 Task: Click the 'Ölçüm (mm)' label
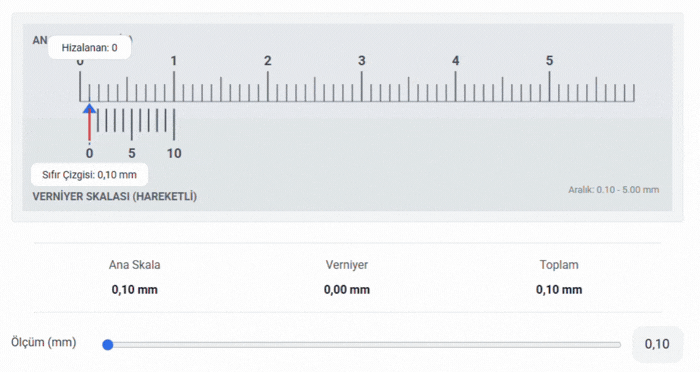coord(44,343)
